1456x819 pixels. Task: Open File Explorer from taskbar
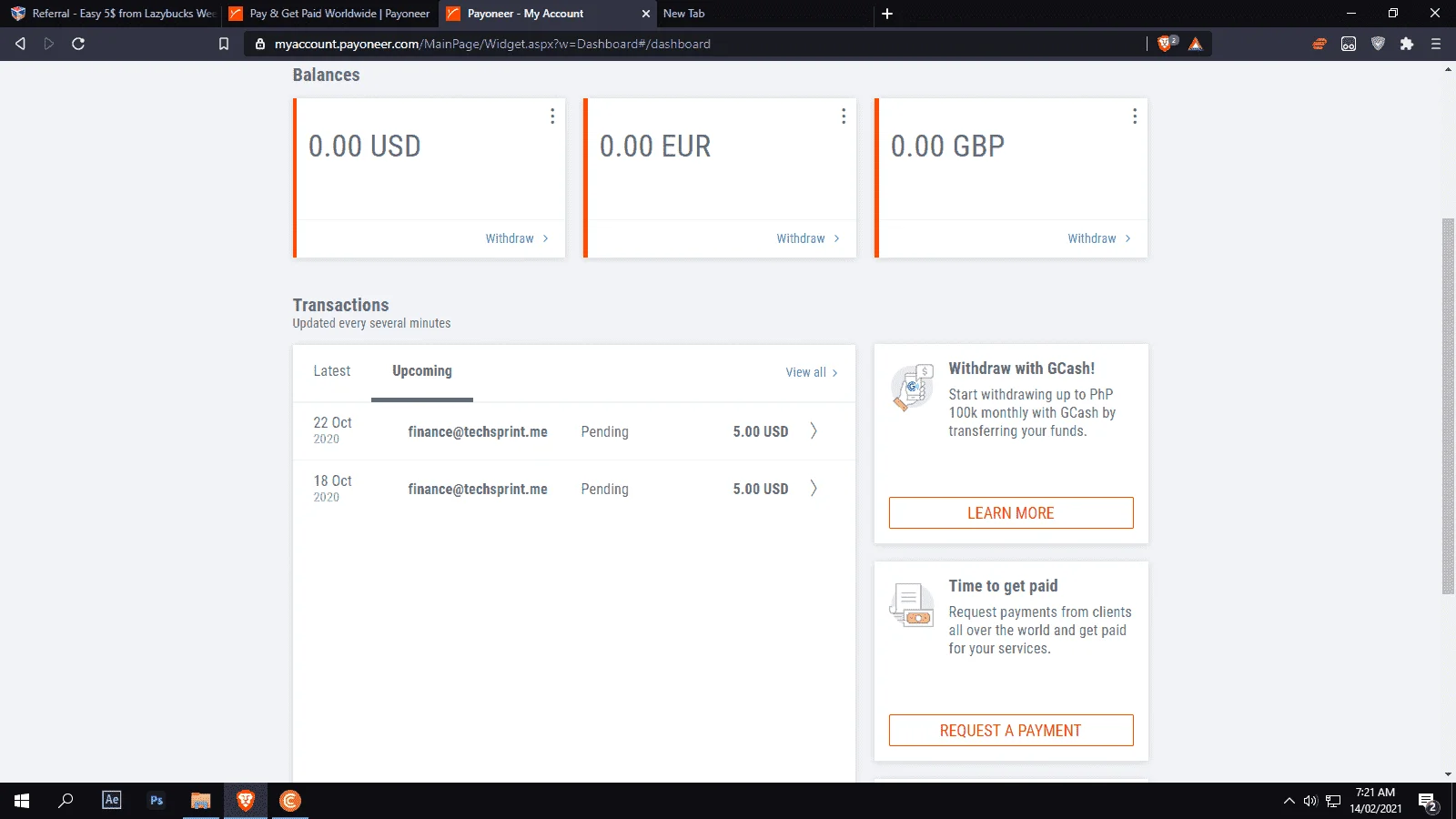(201, 801)
